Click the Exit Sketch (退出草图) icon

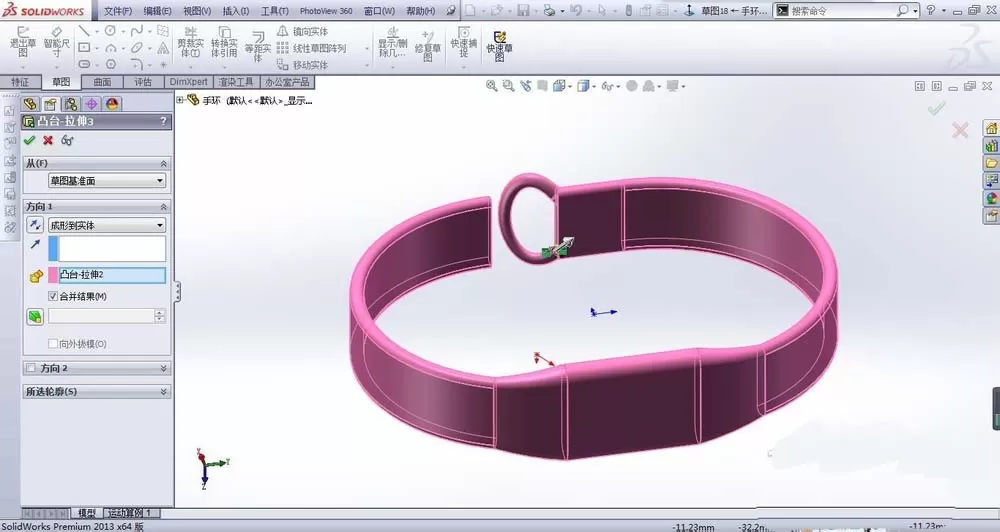click(22, 41)
